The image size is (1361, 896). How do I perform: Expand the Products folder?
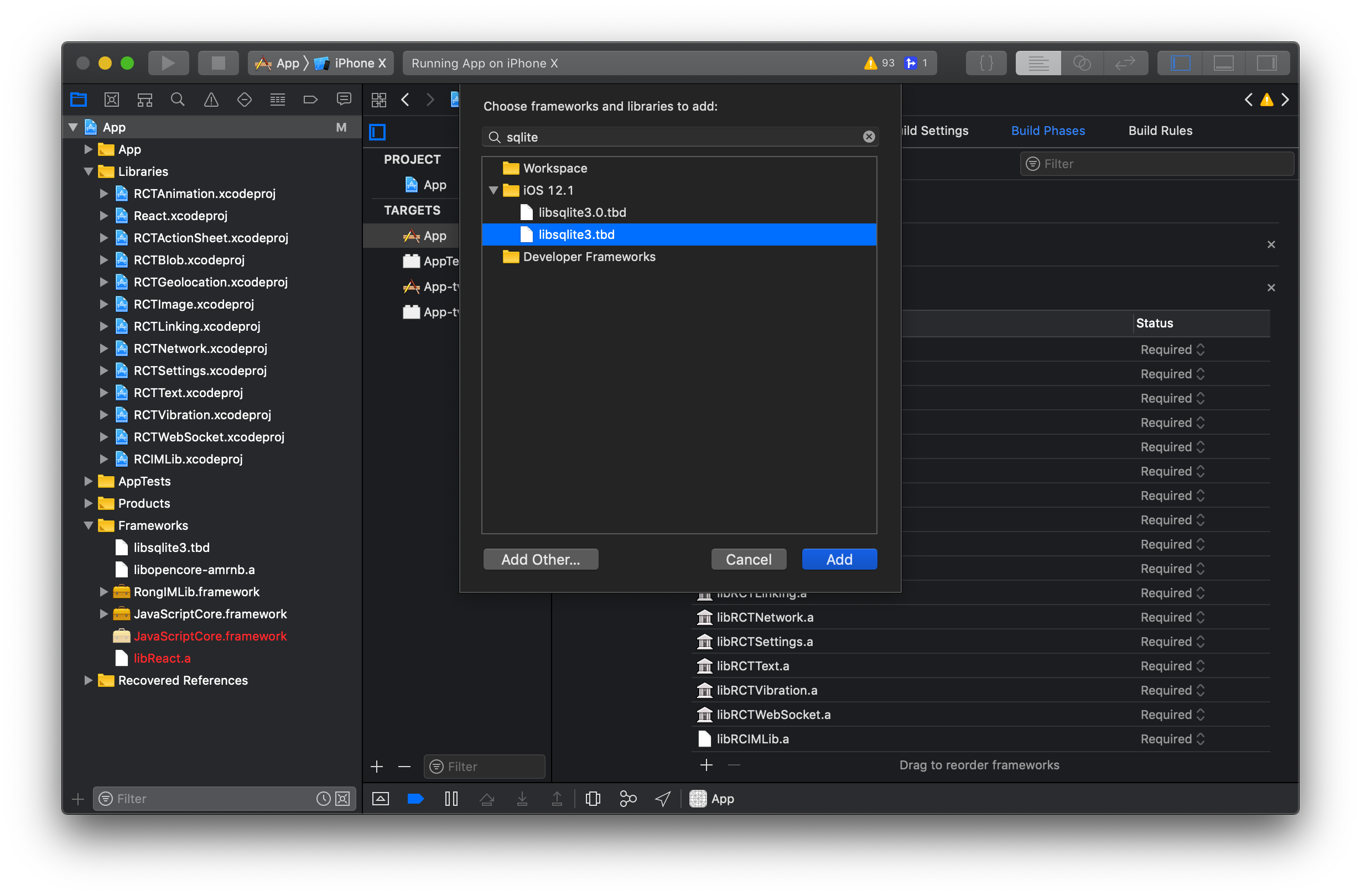tap(88, 503)
